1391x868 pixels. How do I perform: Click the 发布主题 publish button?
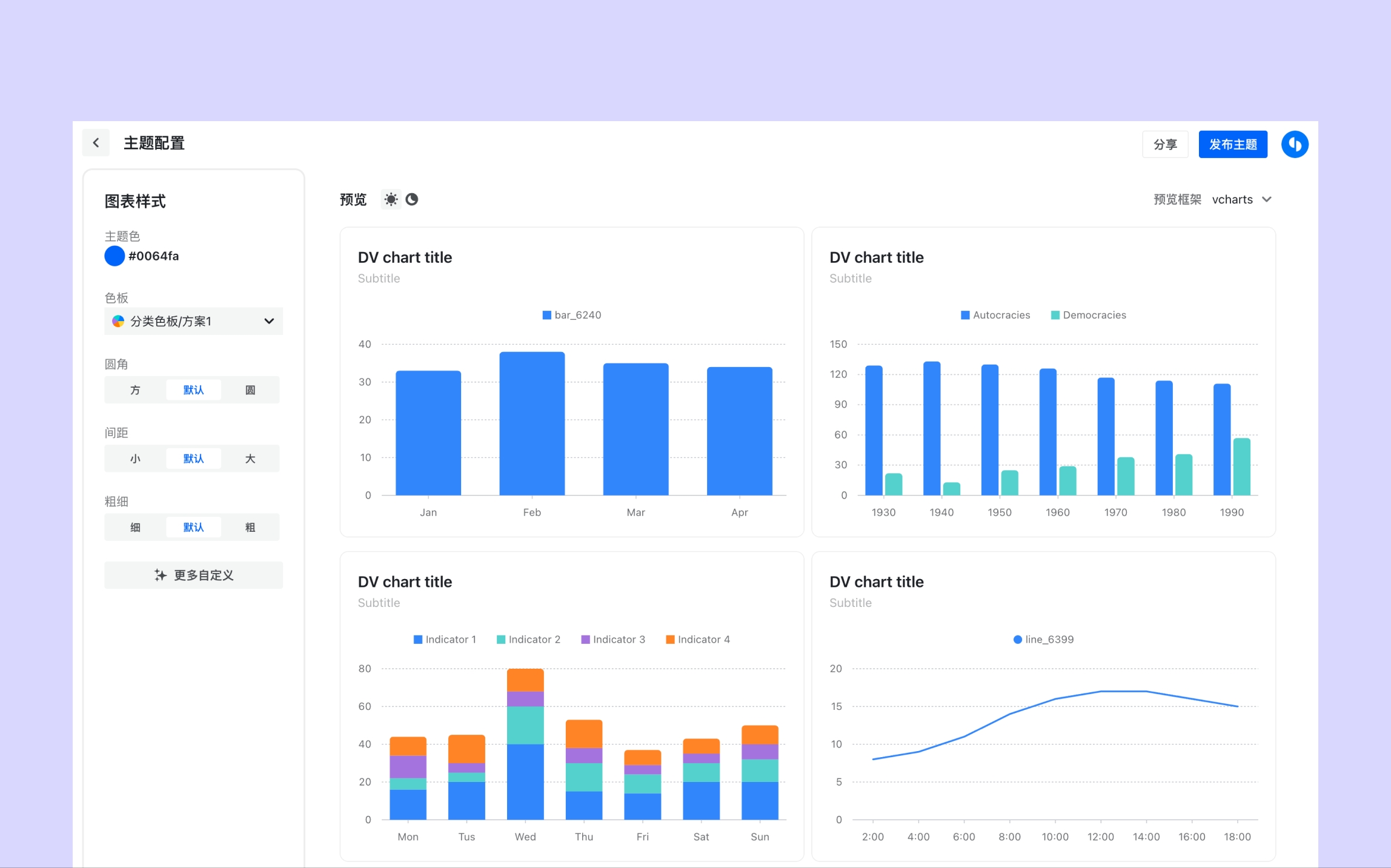(x=1232, y=144)
